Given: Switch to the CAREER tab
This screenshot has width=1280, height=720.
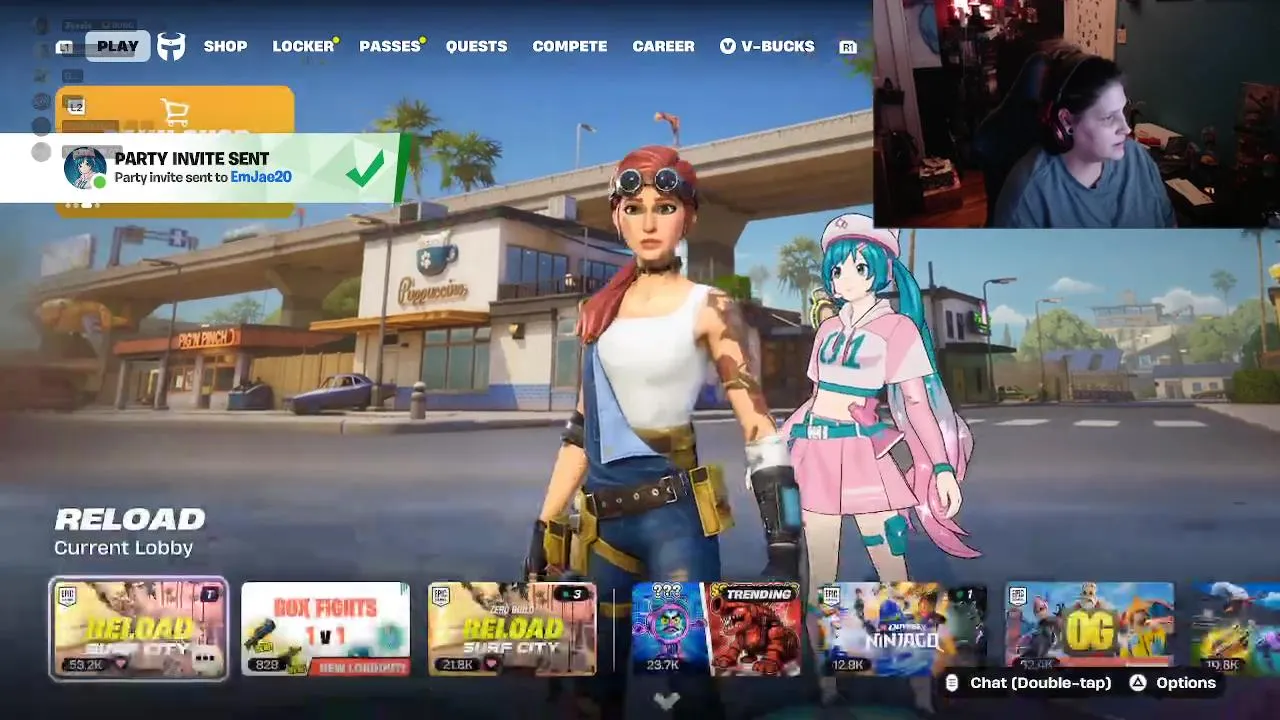Looking at the screenshot, I should (663, 46).
